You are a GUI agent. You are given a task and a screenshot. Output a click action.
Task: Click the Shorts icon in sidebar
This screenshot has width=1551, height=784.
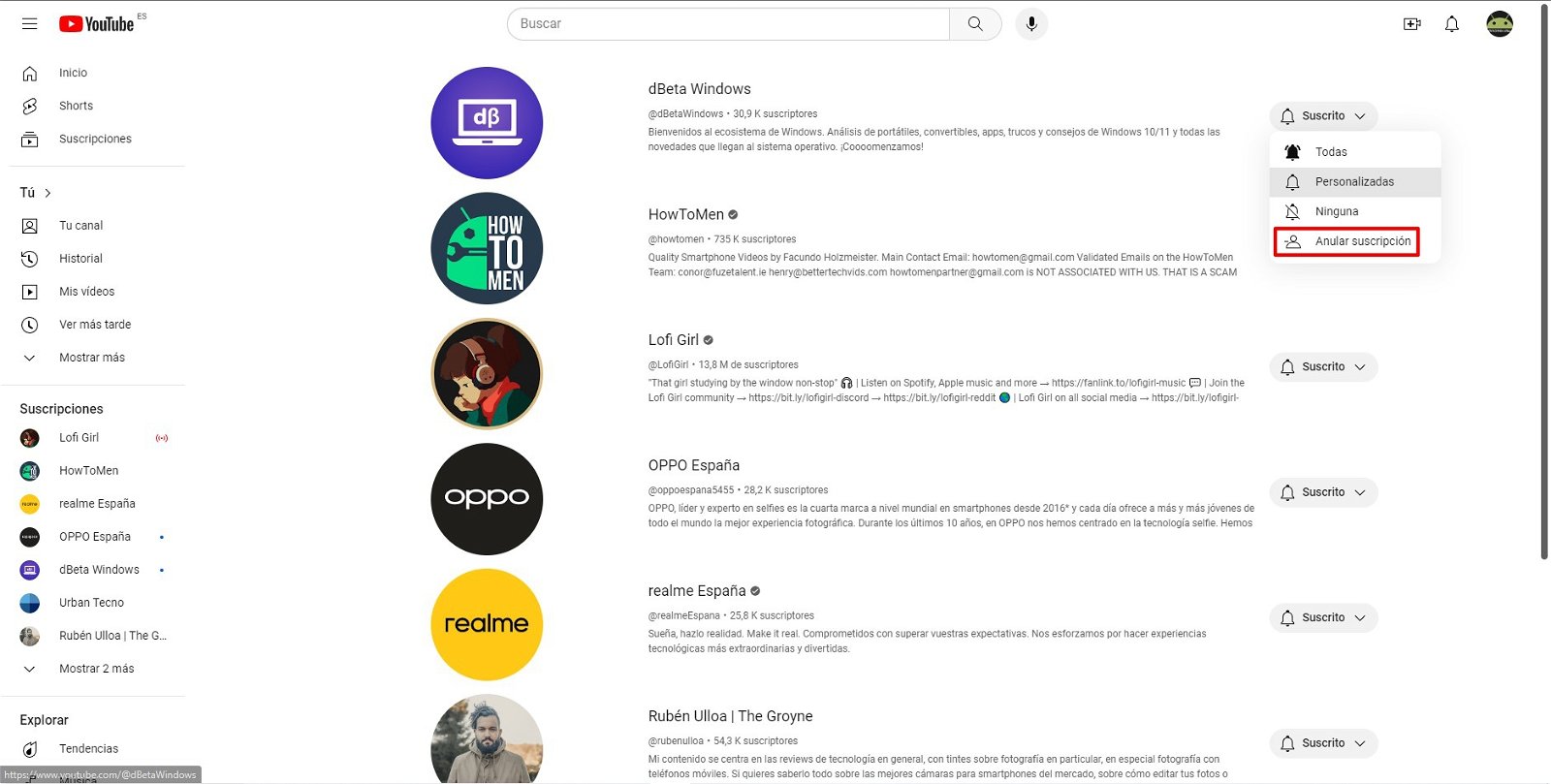click(30, 106)
